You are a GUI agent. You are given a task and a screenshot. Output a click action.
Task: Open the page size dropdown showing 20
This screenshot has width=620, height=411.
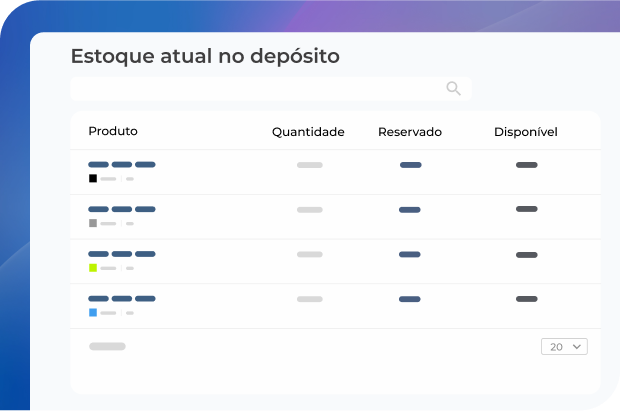click(564, 347)
